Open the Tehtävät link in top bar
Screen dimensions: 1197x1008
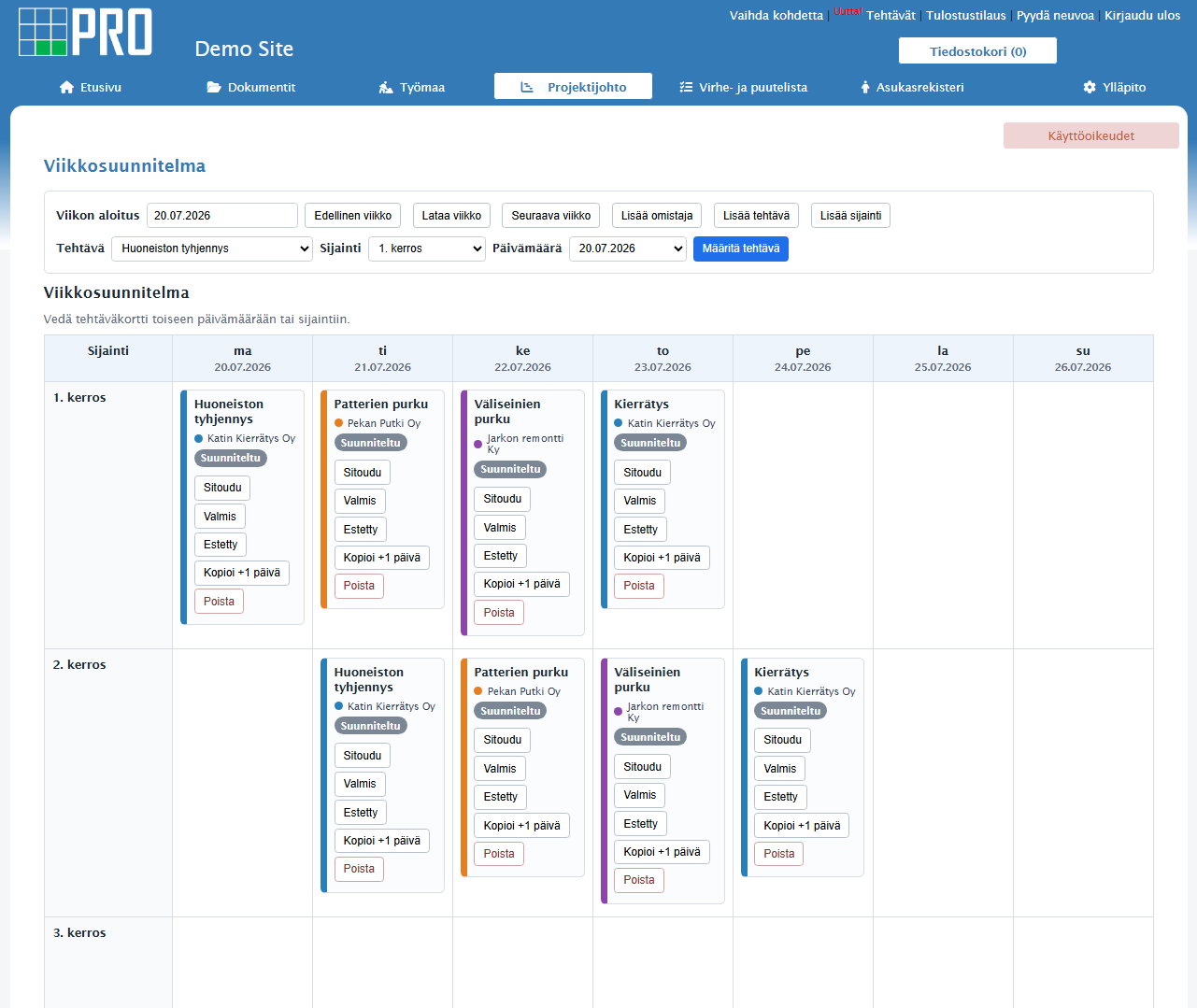[x=891, y=15]
